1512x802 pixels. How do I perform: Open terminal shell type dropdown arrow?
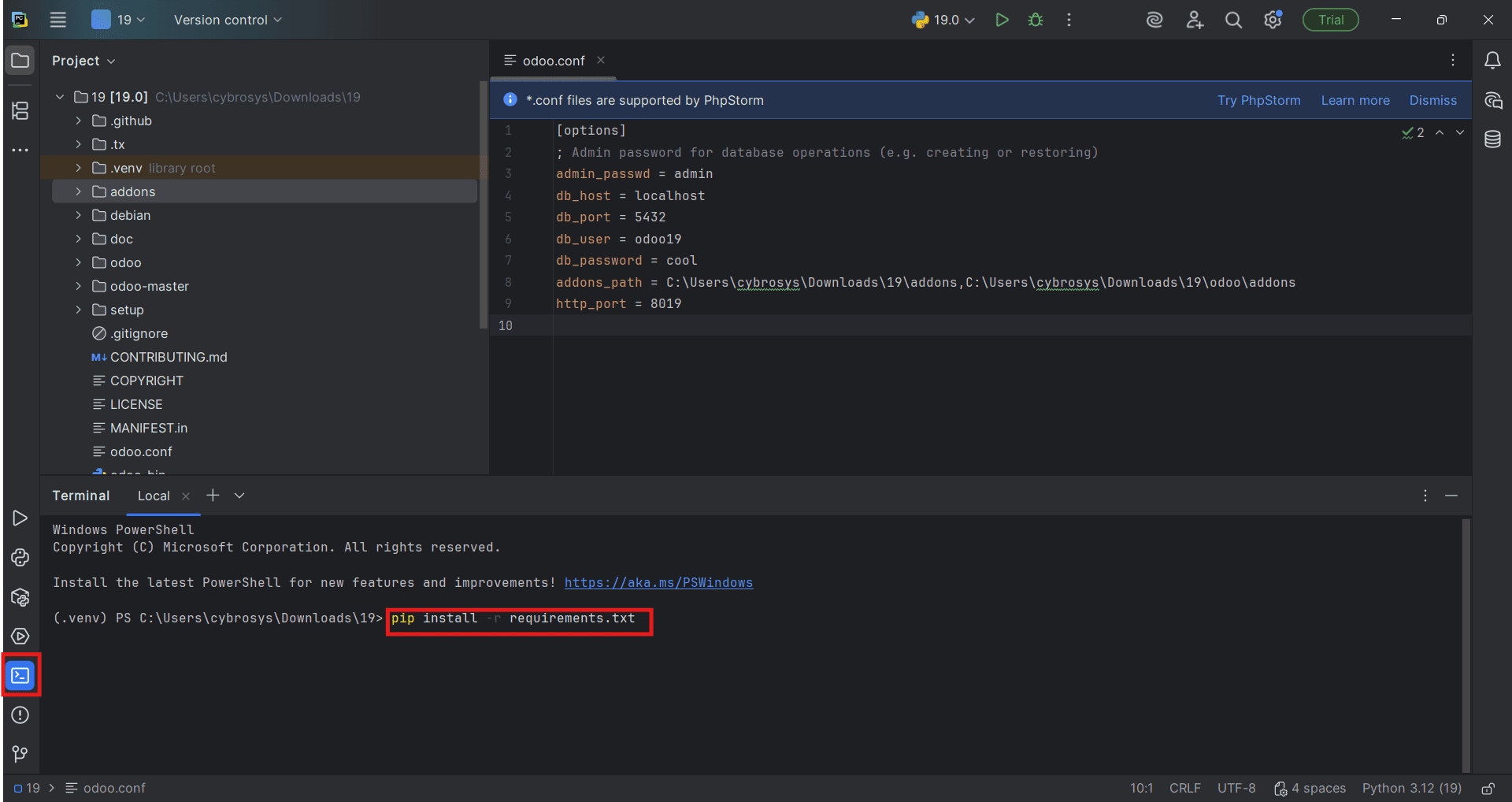[x=239, y=496]
